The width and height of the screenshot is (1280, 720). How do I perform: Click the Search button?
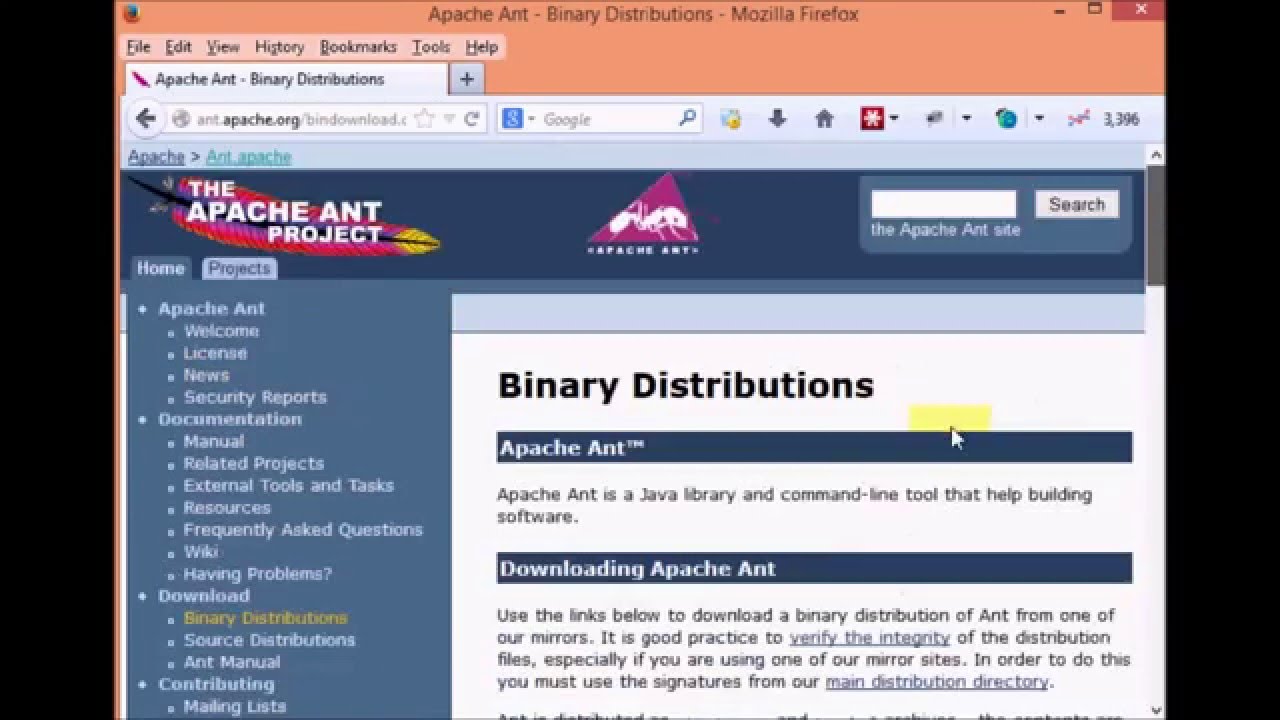click(x=1076, y=204)
